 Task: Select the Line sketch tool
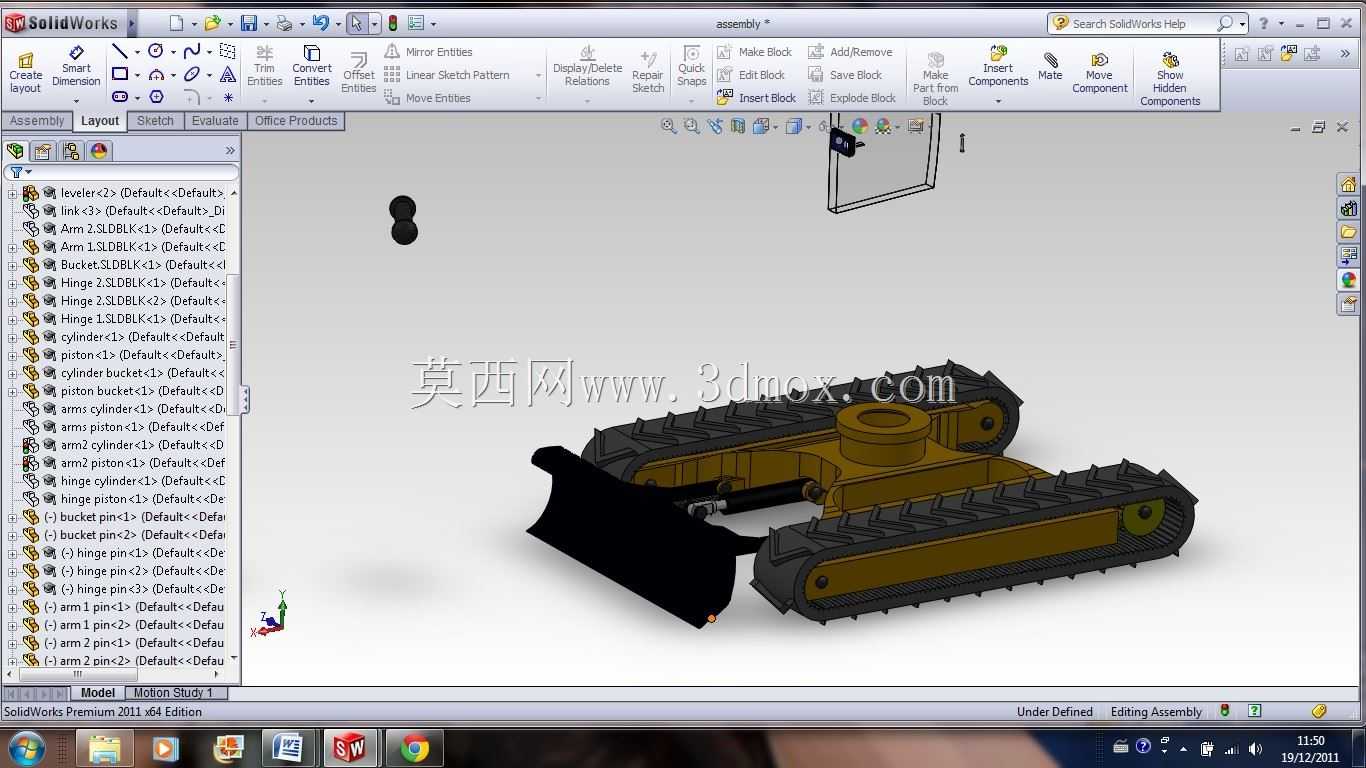click(120, 51)
